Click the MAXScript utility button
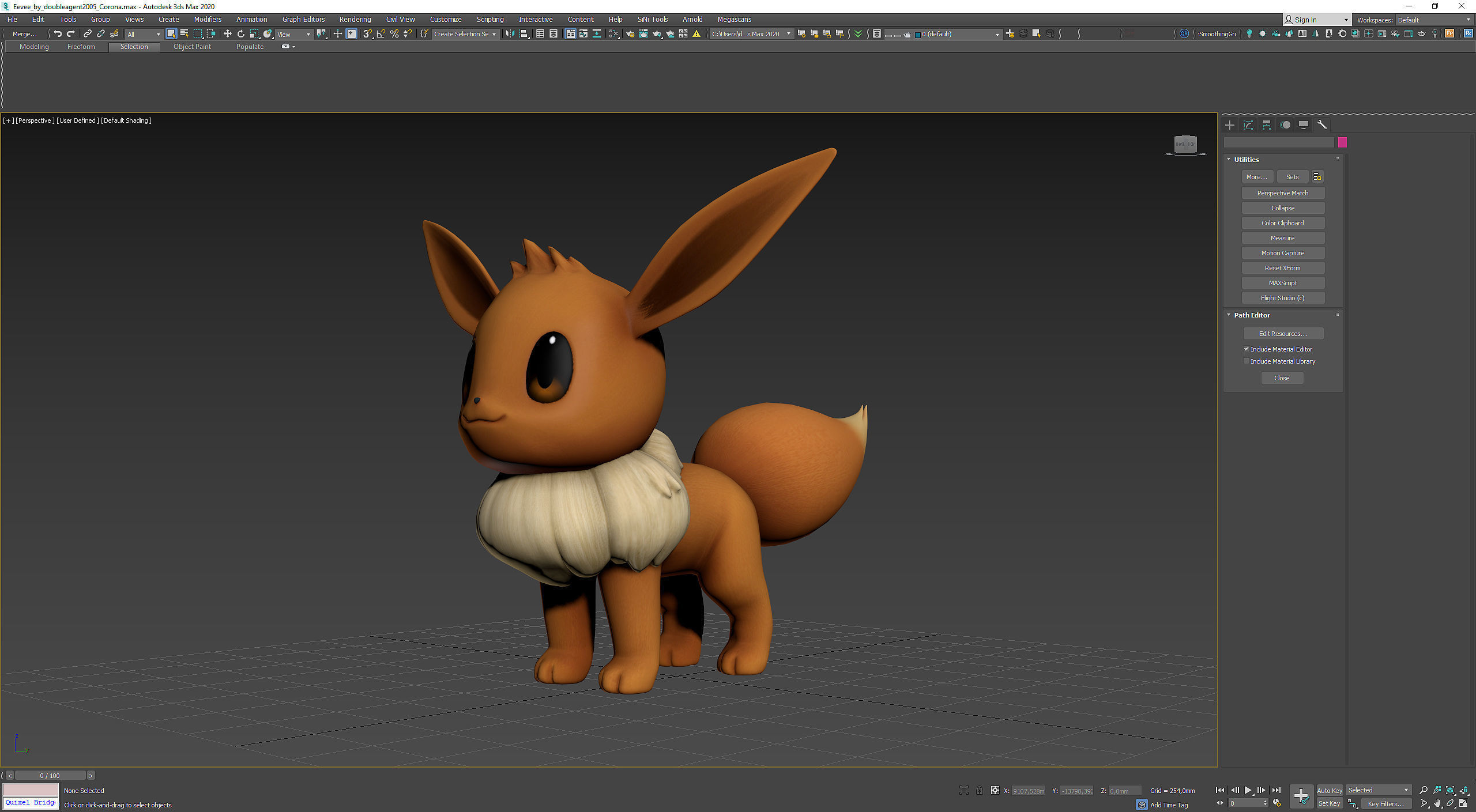1476x812 pixels. [x=1283, y=283]
